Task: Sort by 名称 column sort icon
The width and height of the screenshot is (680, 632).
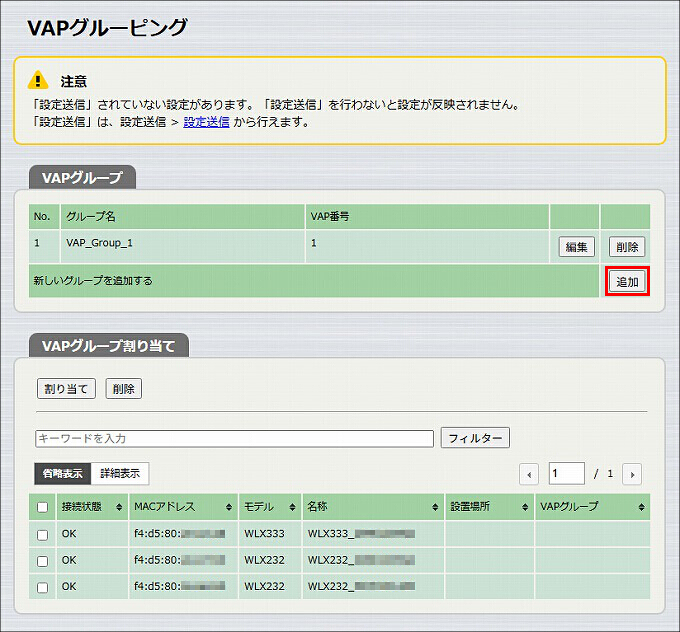Action: point(435,507)
